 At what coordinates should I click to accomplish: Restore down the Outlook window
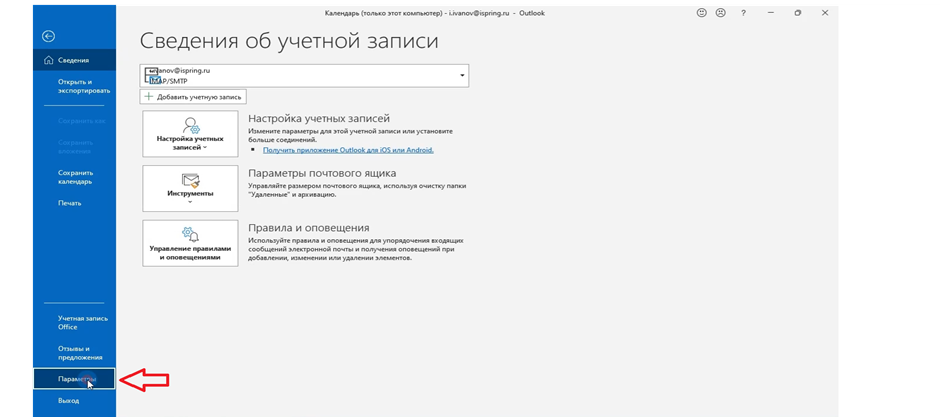coord(797,13)
